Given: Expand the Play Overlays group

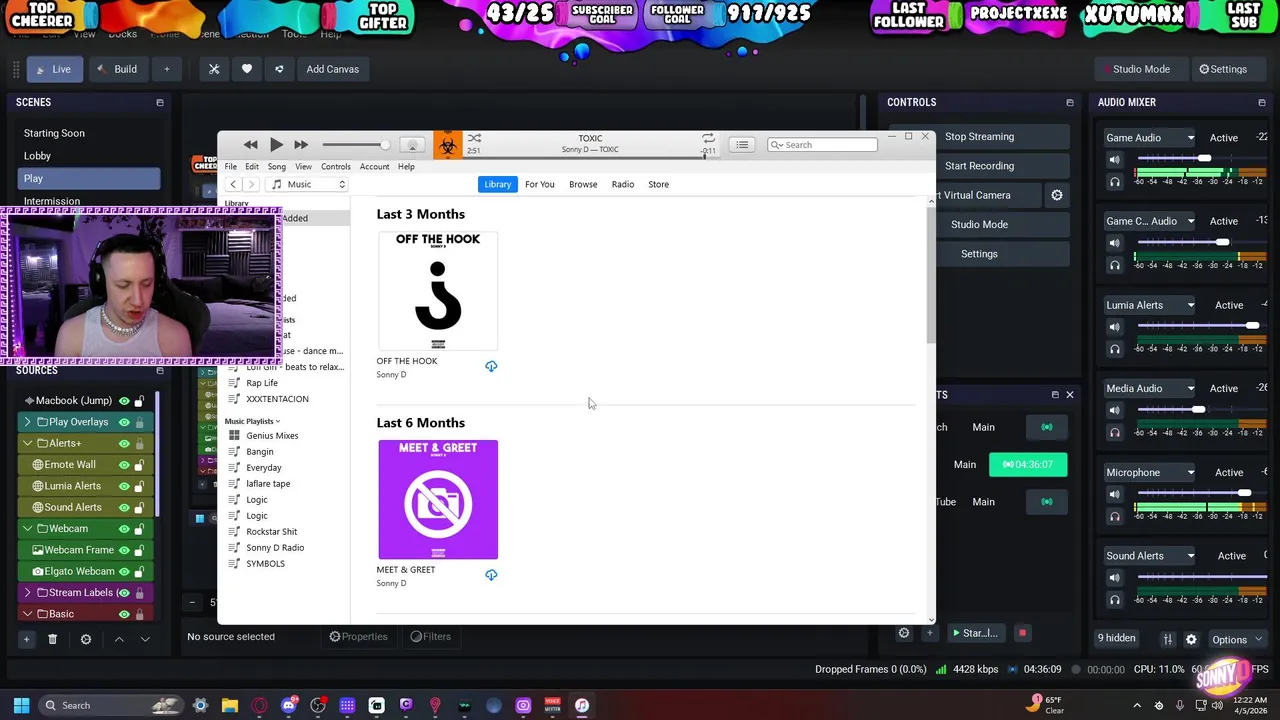Looking at the screenshot, I should pos(27,422).
